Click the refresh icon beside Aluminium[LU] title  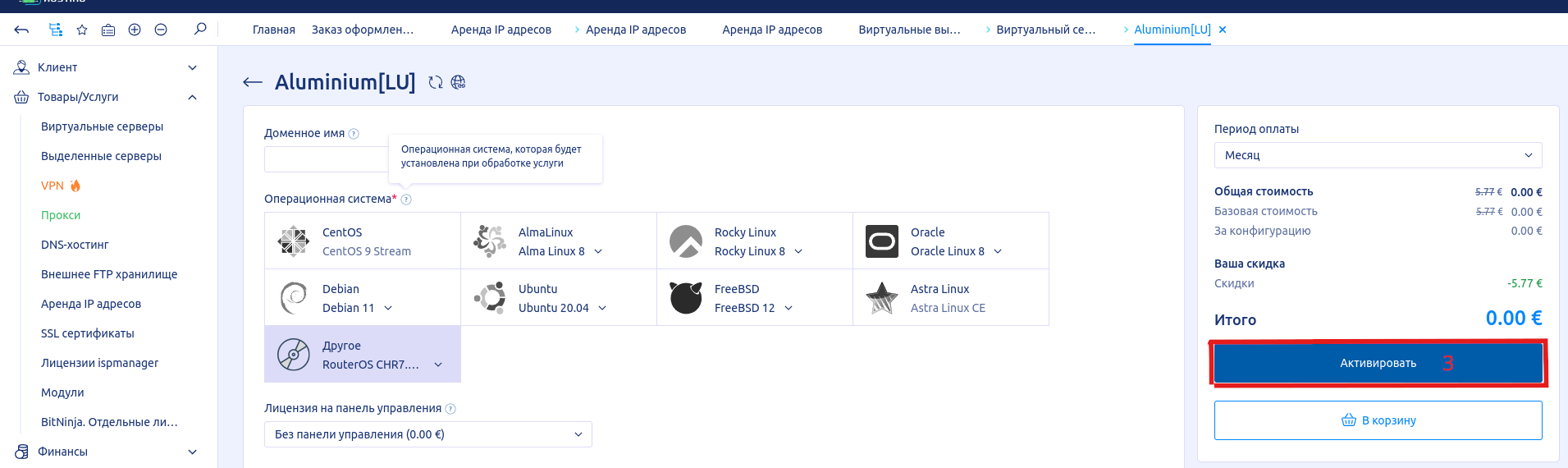click(436, 82)
